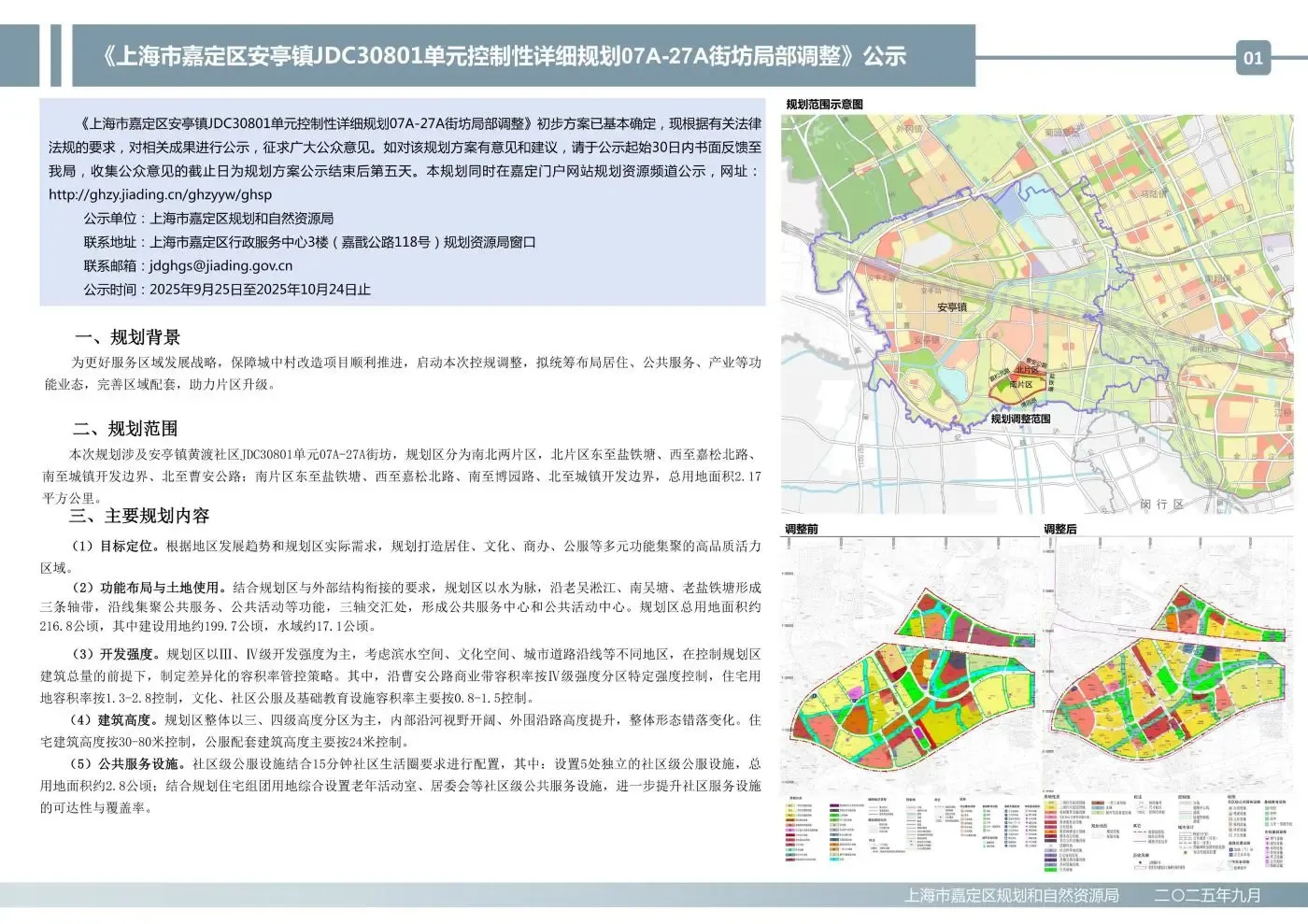Click the red outlined 南片区 area
The height and width of the screenshot is (924, 1308).
coord(1020,385)
